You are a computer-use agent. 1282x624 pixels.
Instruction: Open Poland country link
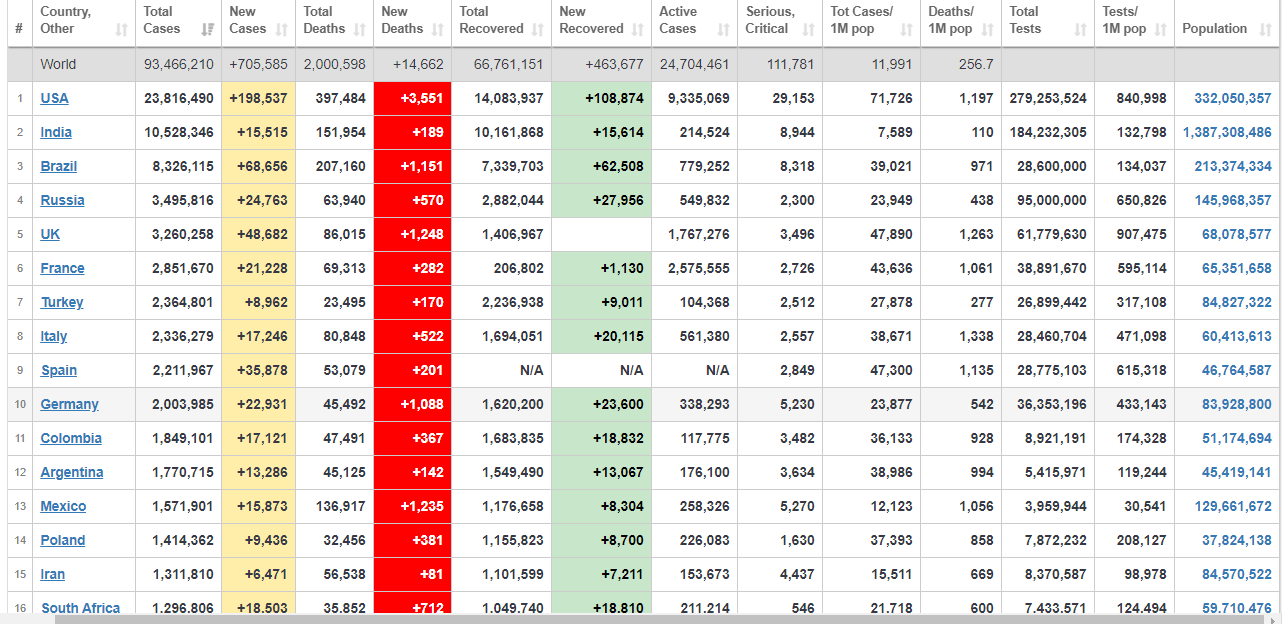[x=63, y=540]
